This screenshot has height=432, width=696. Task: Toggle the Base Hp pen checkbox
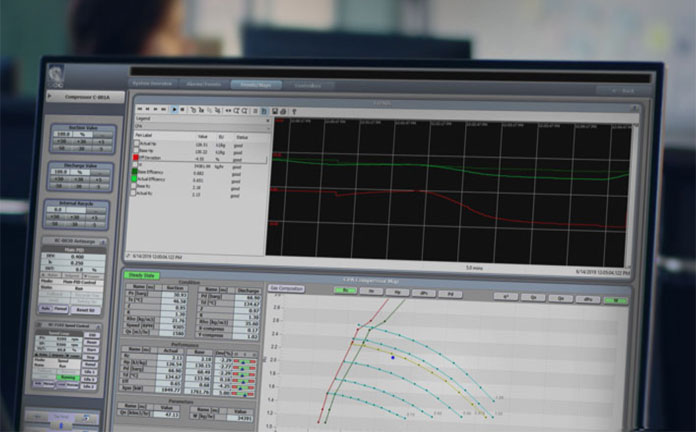pos(136,151)
